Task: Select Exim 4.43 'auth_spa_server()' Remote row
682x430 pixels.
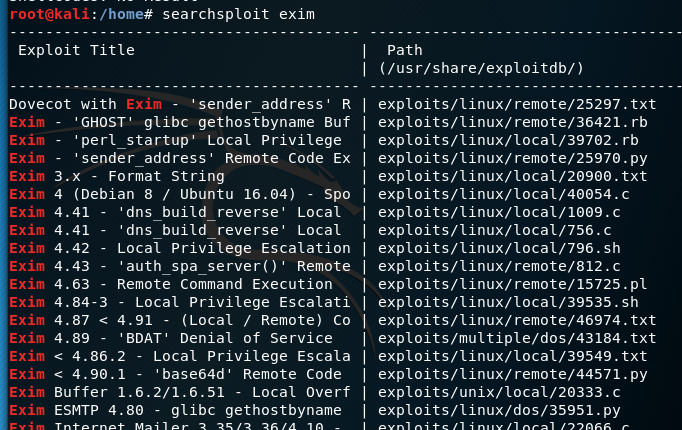Action: coord(180,266)
